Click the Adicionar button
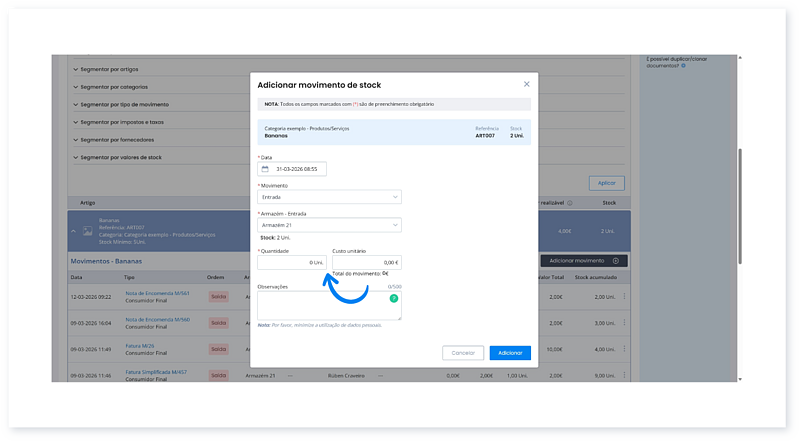 point(510,353)
